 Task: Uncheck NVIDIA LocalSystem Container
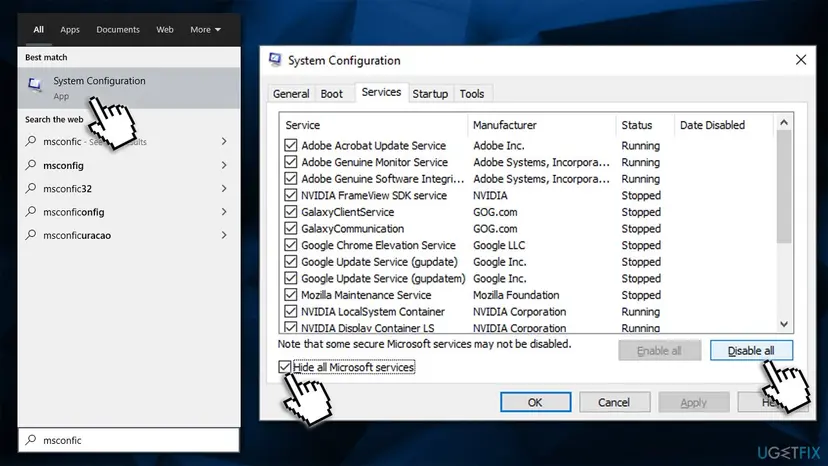coord(290,312)
